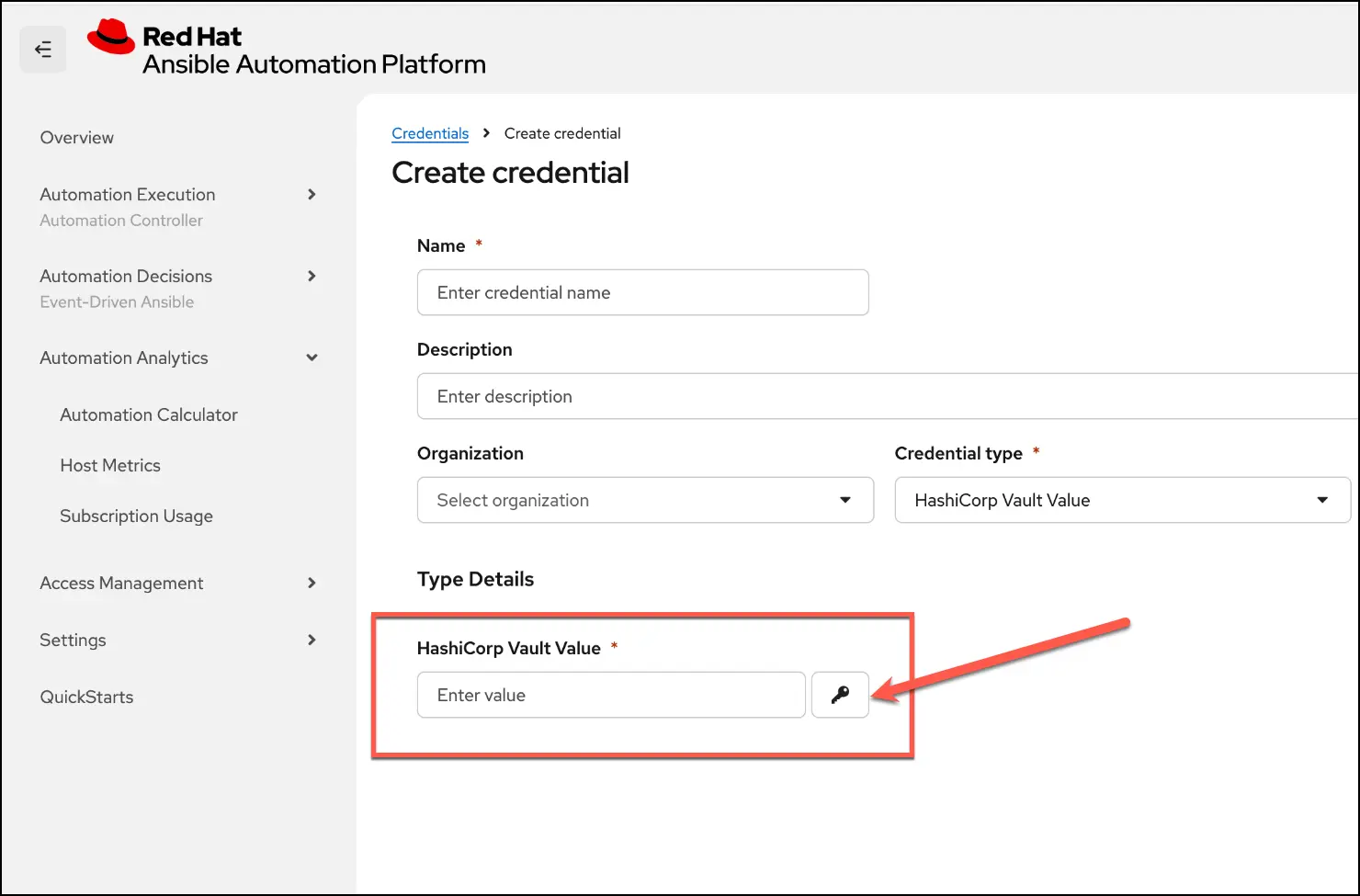Open Automation Calculator

tap(149, 415)
